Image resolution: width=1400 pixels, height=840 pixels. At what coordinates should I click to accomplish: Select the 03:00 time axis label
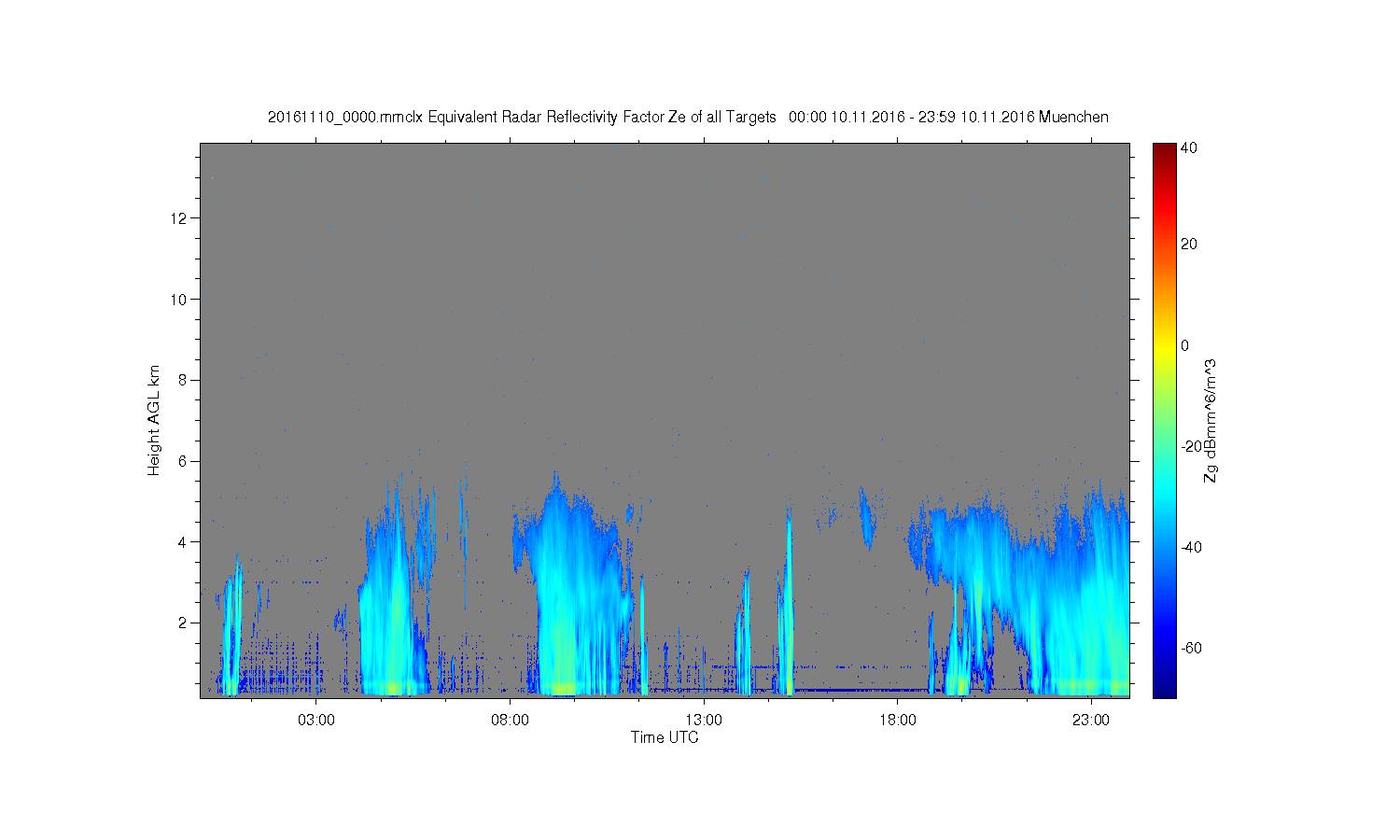(x=316, y=720)
